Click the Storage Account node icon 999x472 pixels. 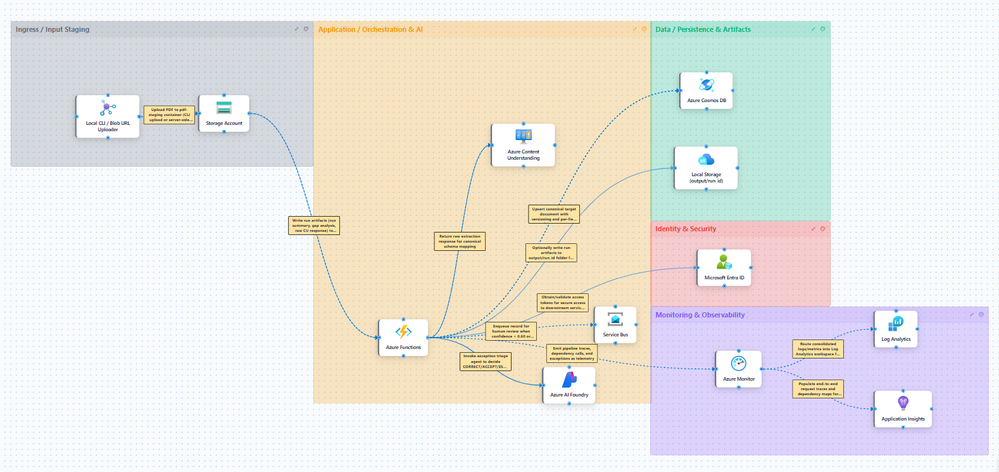[224, 106]
